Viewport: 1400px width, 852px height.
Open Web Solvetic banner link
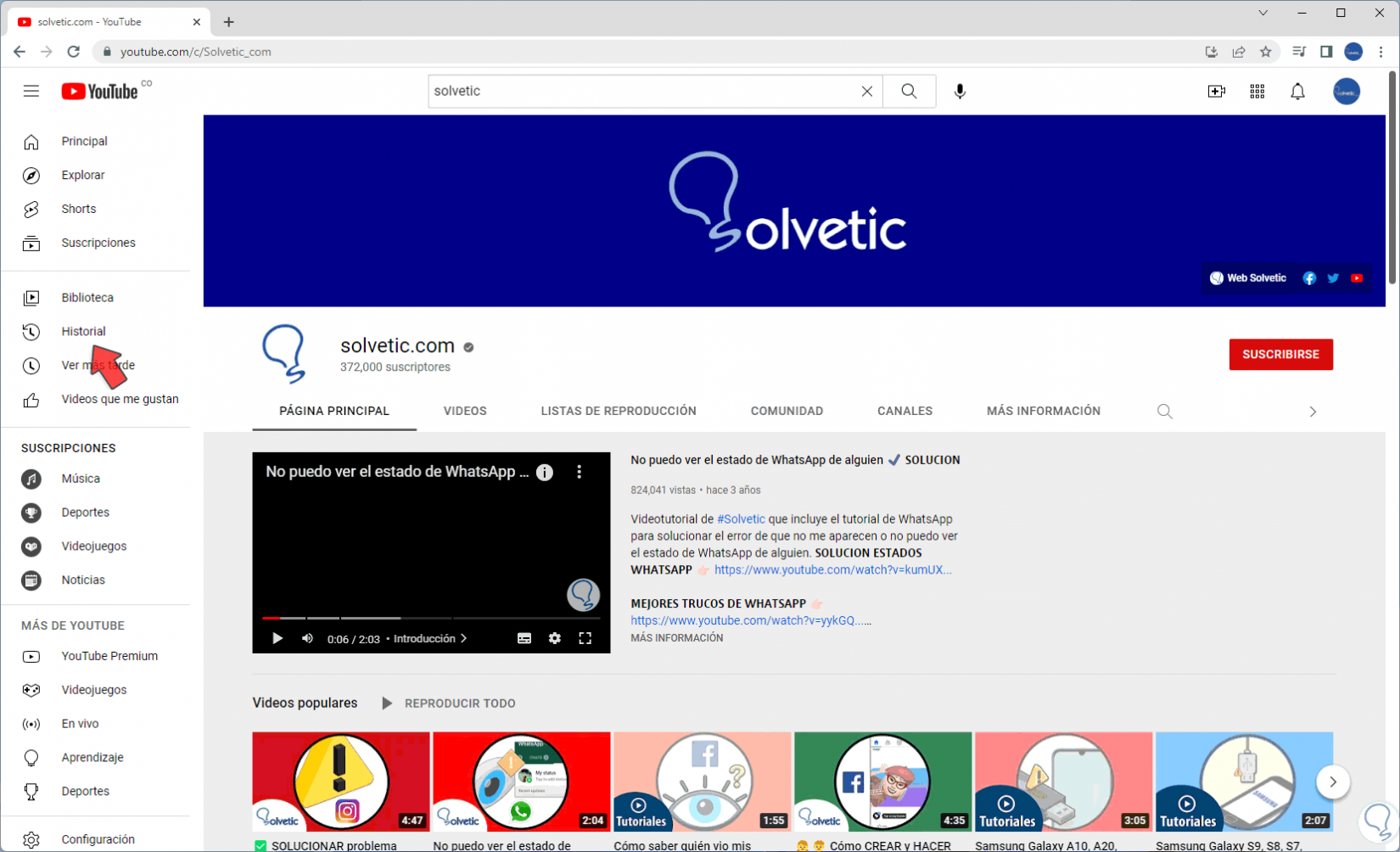coord(1248,278)
